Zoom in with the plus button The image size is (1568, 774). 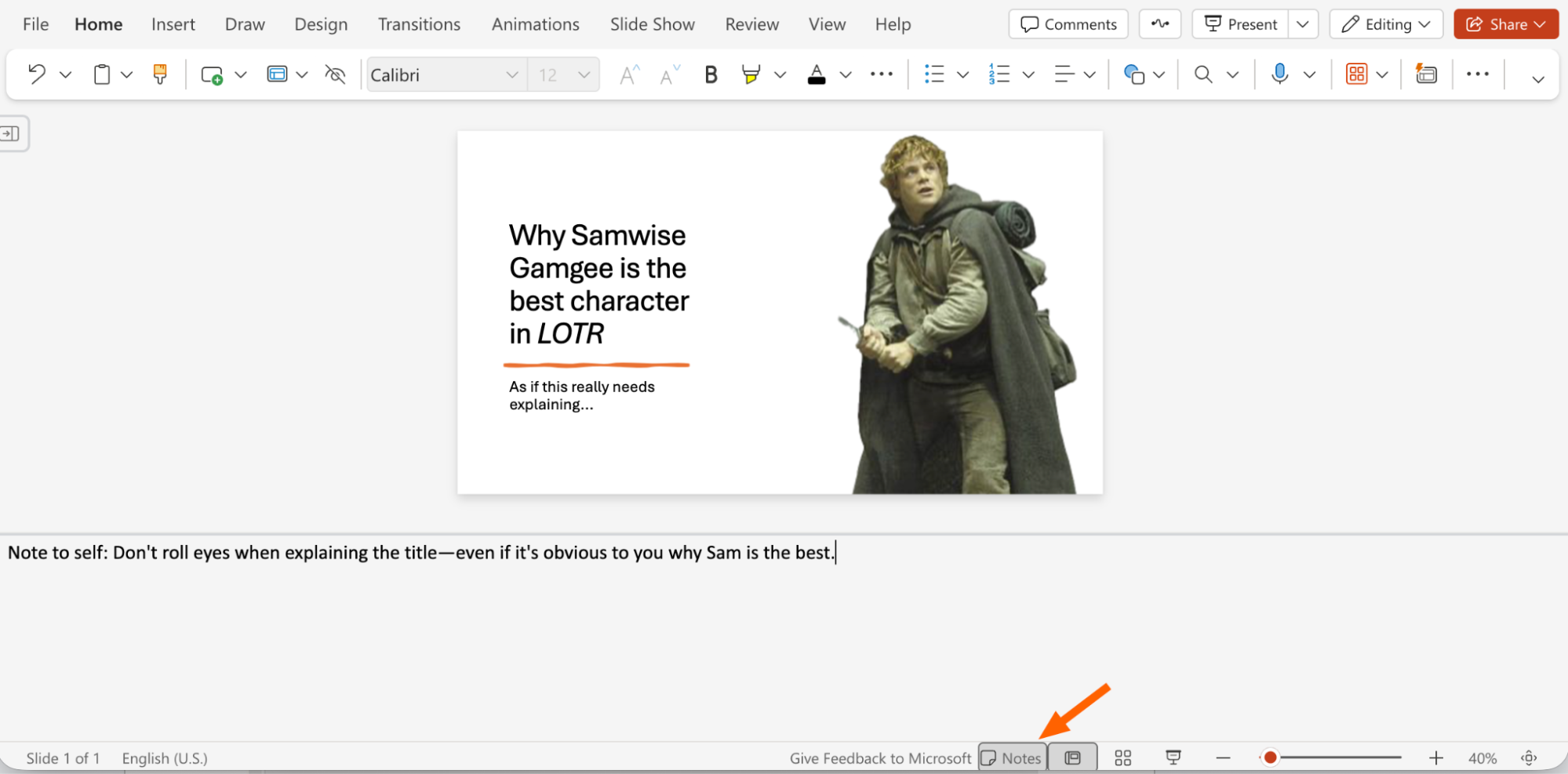pyautogui.click(x=1435, y=758)
